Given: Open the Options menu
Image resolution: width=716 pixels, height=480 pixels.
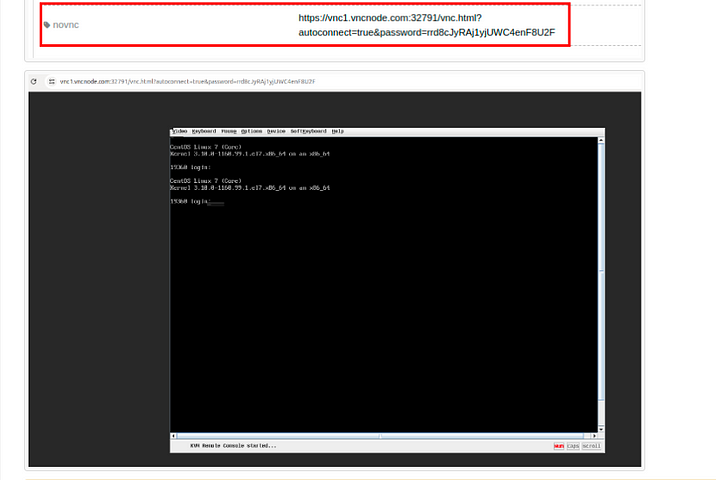Looking at the screenshot, I should [251, 131].
